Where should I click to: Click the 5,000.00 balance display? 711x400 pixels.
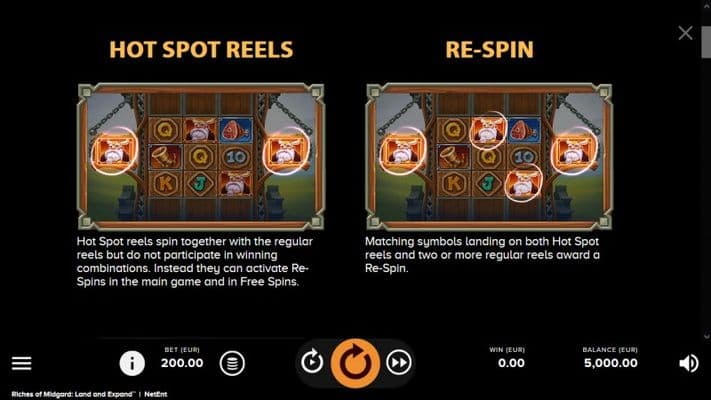point(610,363)
